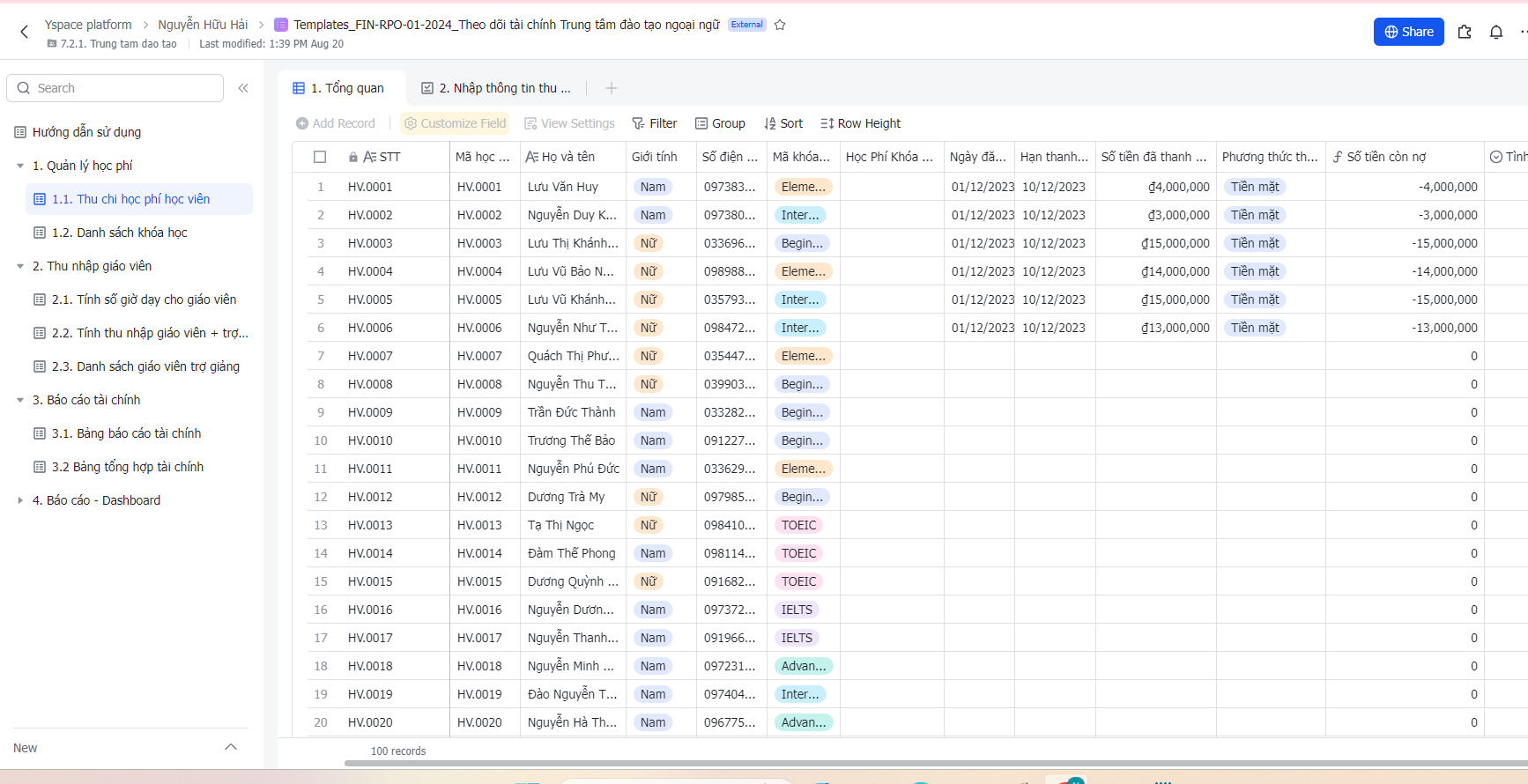1528x784 pixels.
Task: Select cell 'Trần Đức Thành'
Action: pyautogui.click(x=573, y=412)
